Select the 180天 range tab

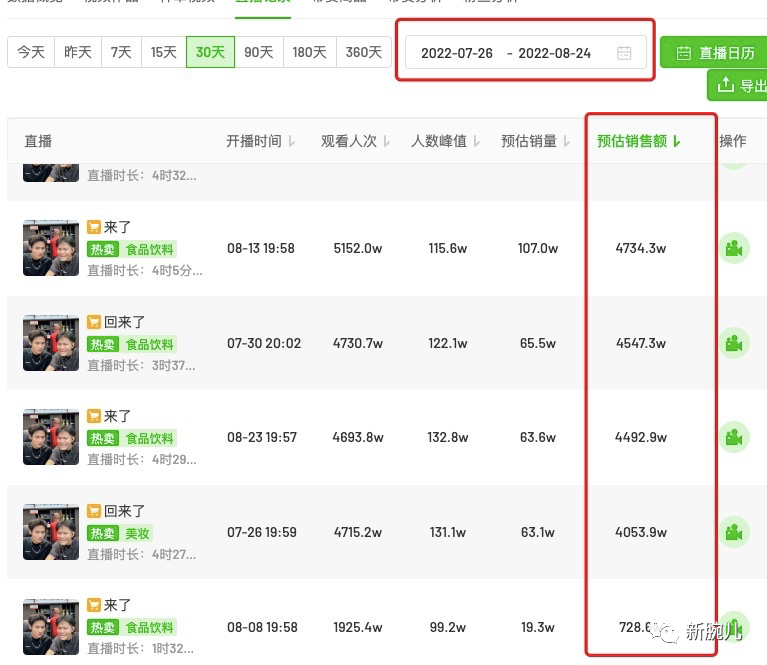309,52
